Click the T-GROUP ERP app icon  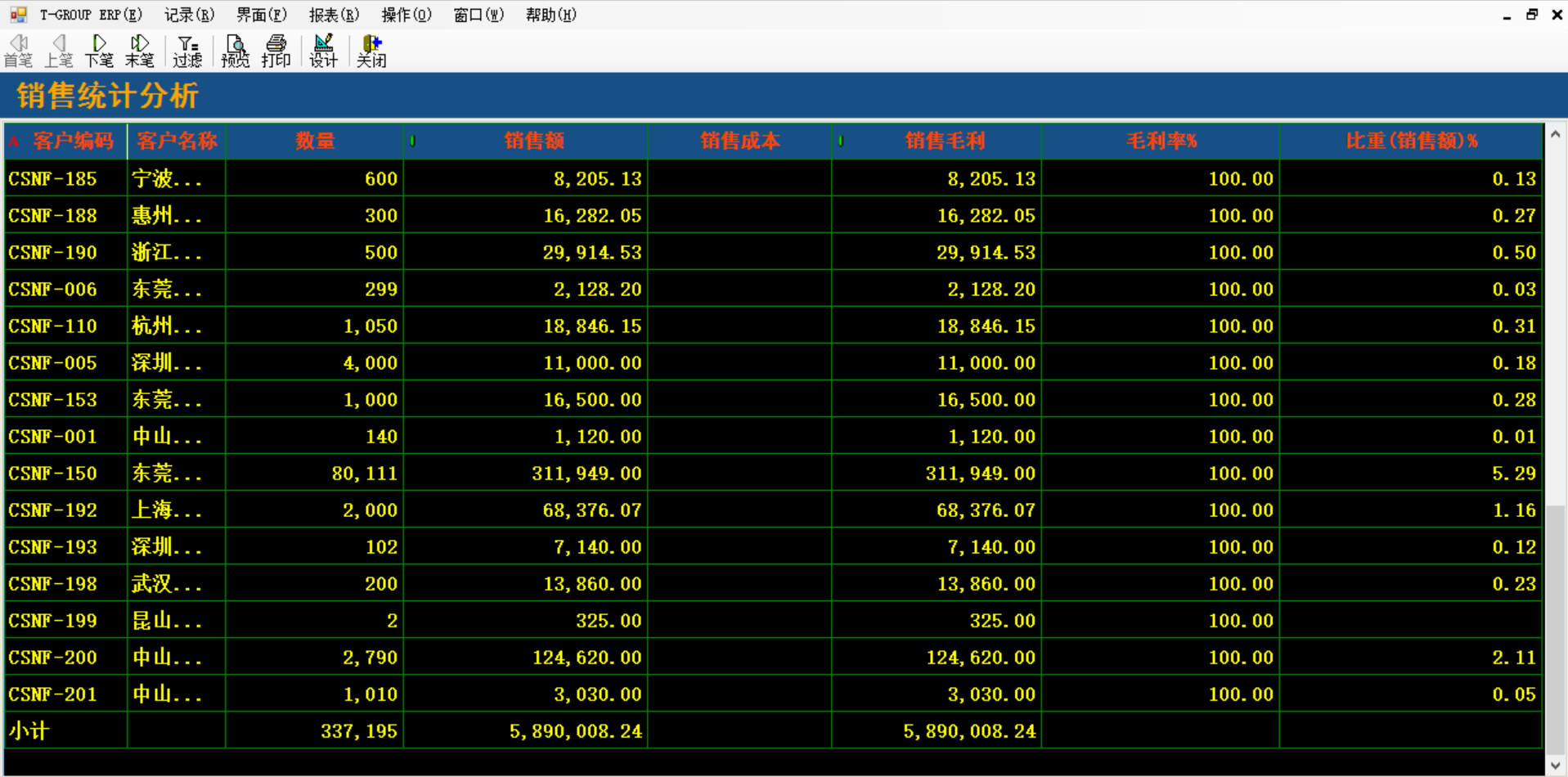coord(18,15)
